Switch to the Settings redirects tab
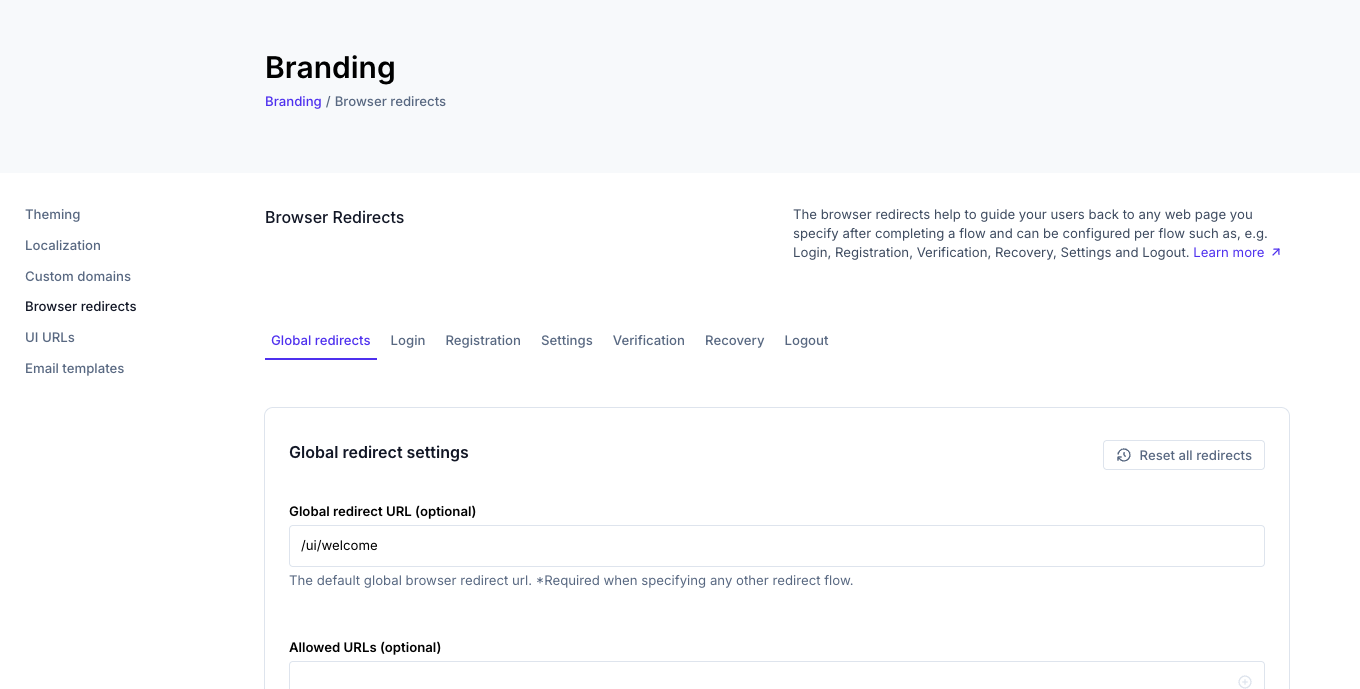 pos(567,340)
